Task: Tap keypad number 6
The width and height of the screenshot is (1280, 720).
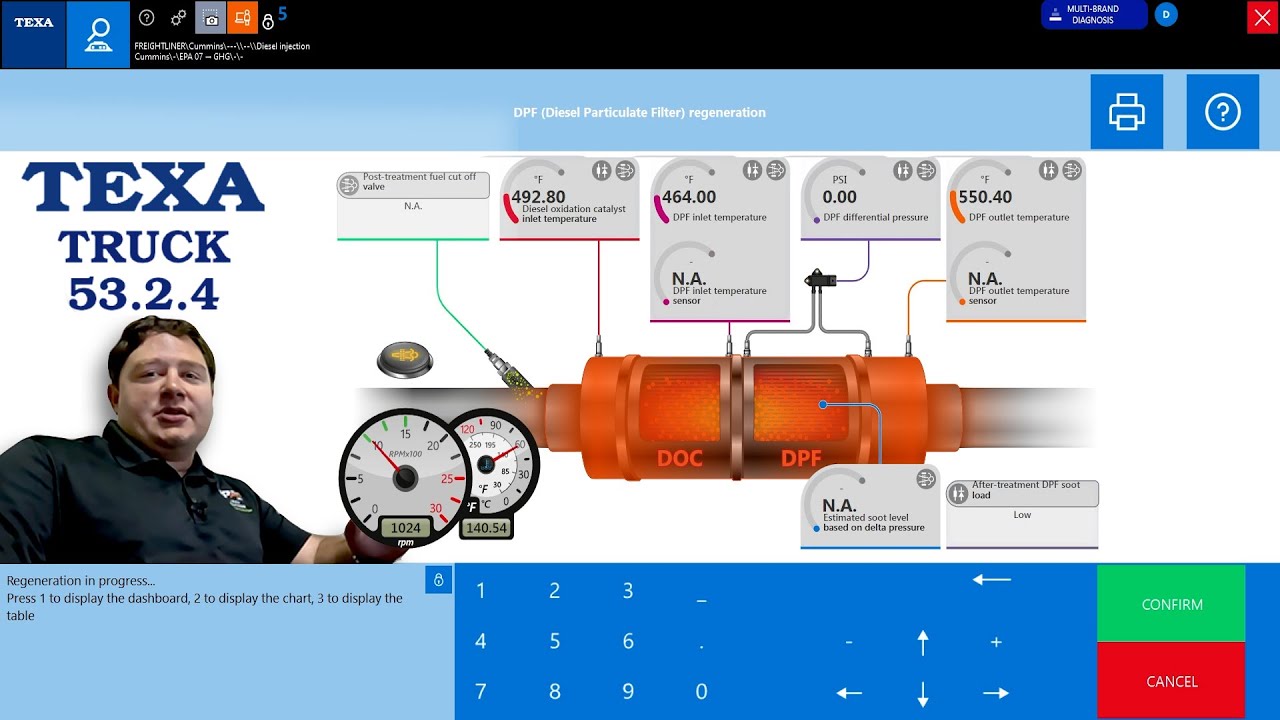Action: 628,641
